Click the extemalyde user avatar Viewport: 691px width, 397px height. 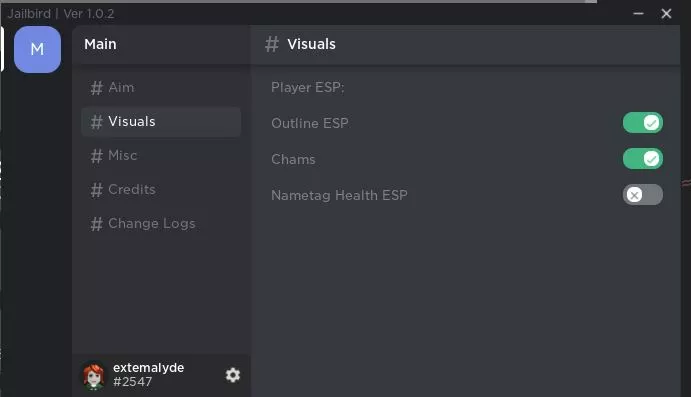(94, 376)
